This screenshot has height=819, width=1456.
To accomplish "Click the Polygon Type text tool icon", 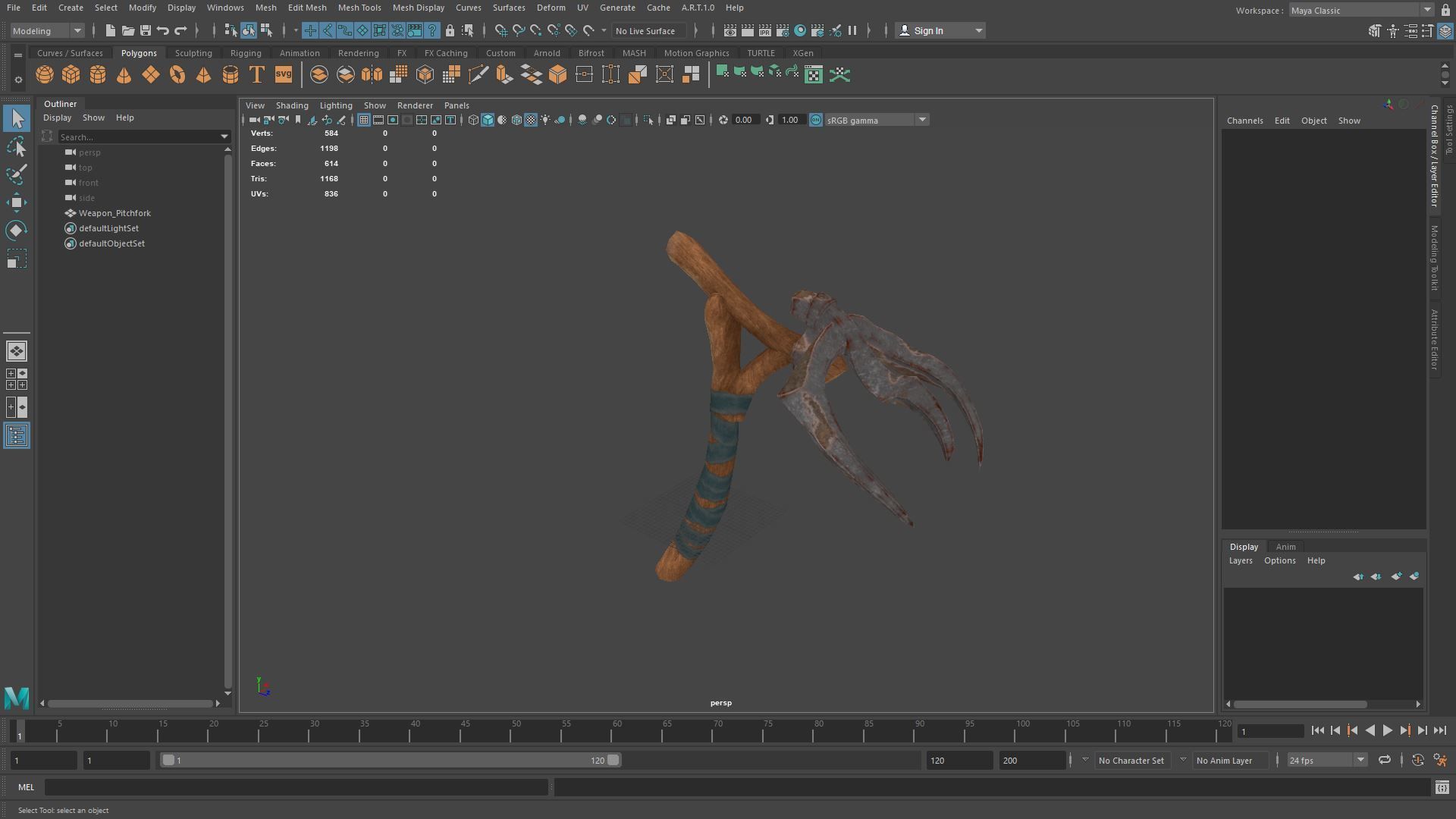I will tap(257, 74).
